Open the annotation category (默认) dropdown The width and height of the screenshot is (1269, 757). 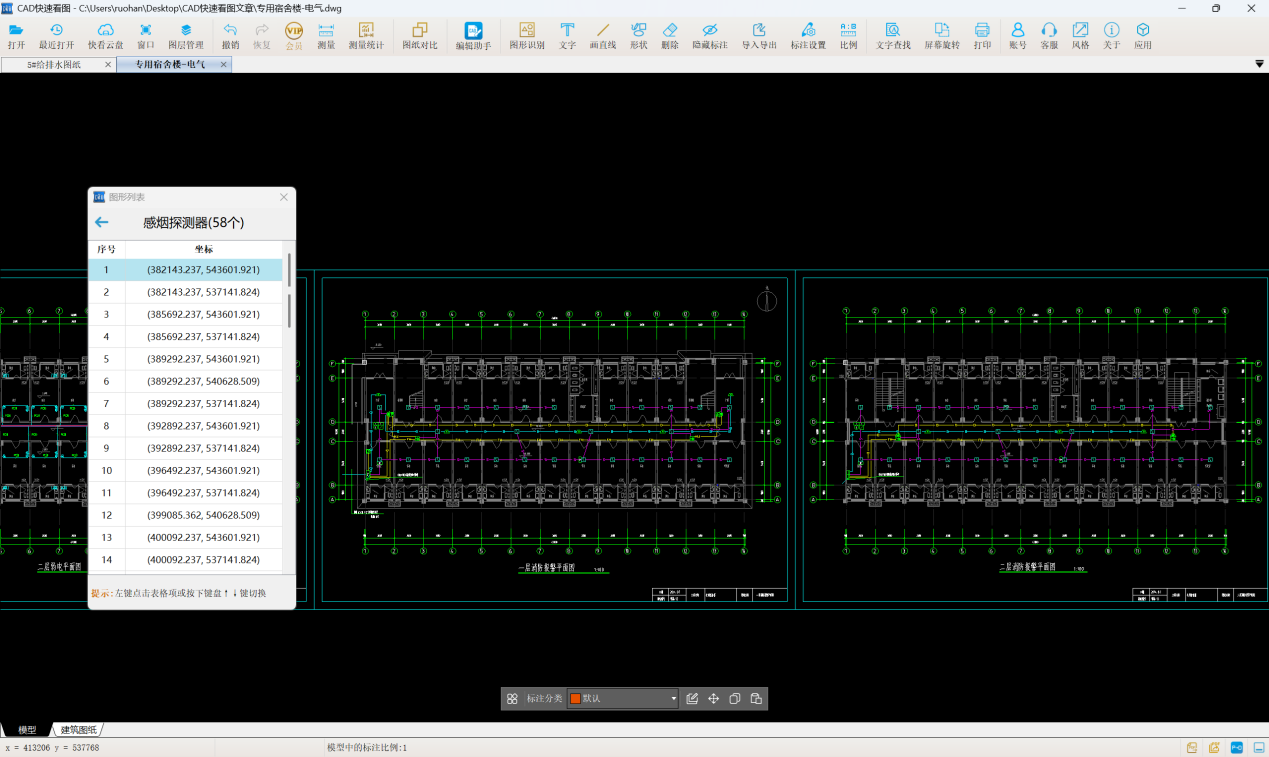[673, 699]
